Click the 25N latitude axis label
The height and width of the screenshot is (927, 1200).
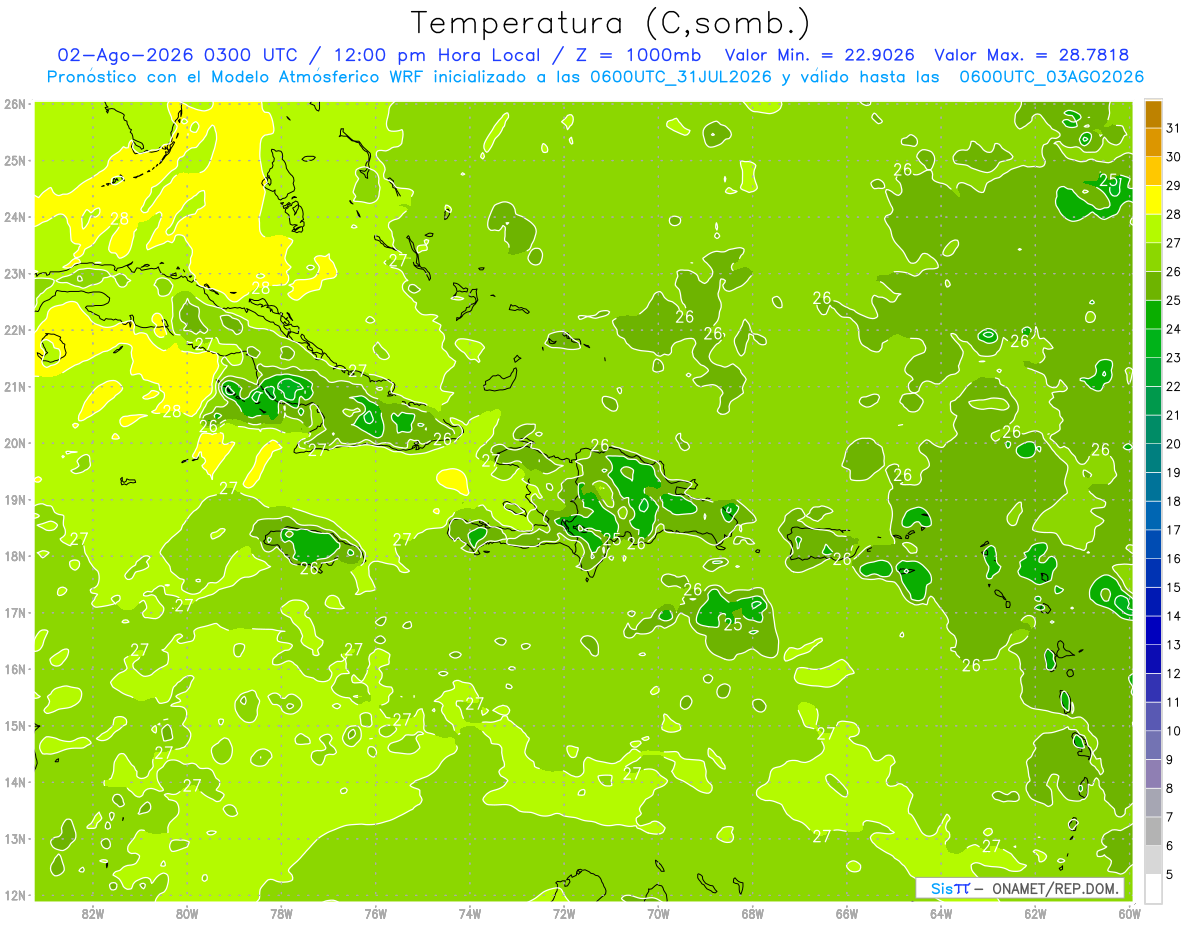tap(15, 160)
